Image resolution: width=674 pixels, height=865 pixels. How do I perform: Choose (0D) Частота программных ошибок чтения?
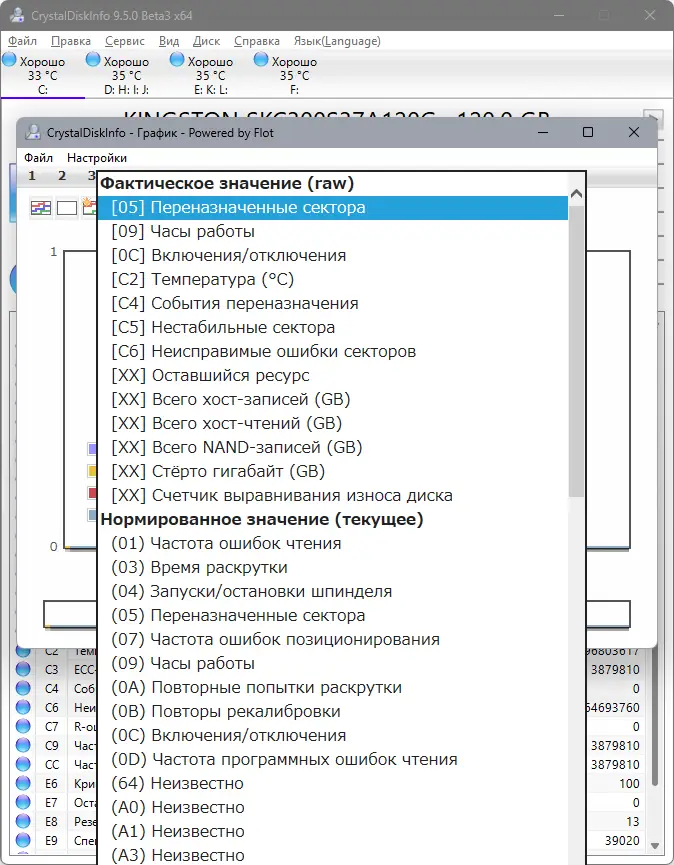(x=333, y=760)
